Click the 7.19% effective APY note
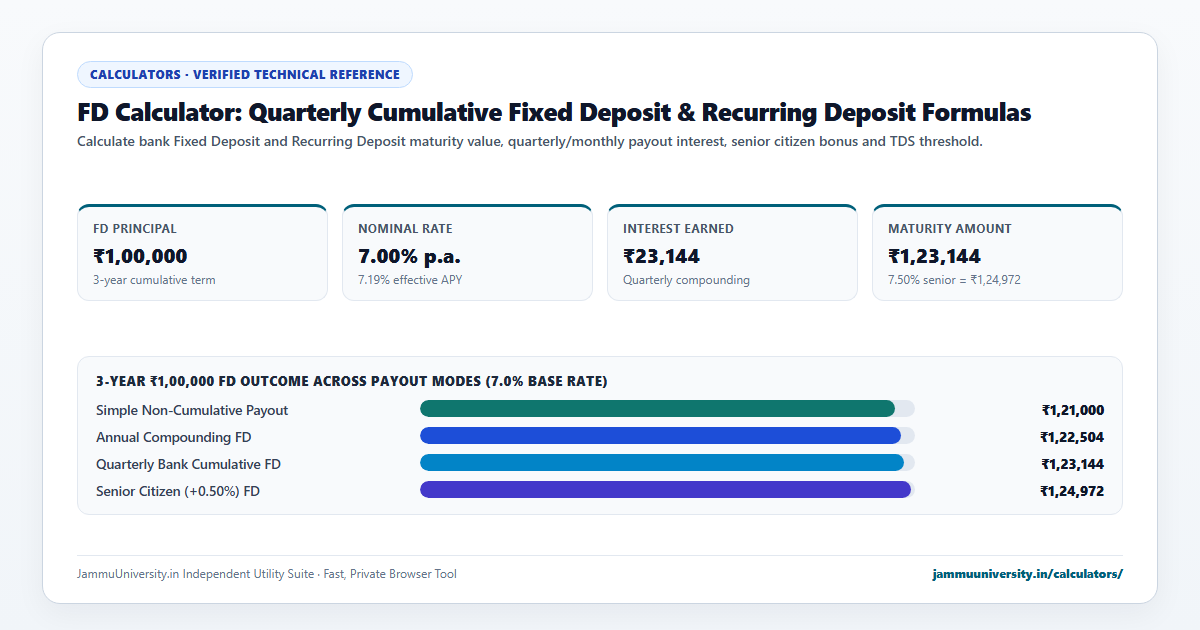Image resolution: width=1200 pixels, height=630 pixels. (x=410, y=280)
